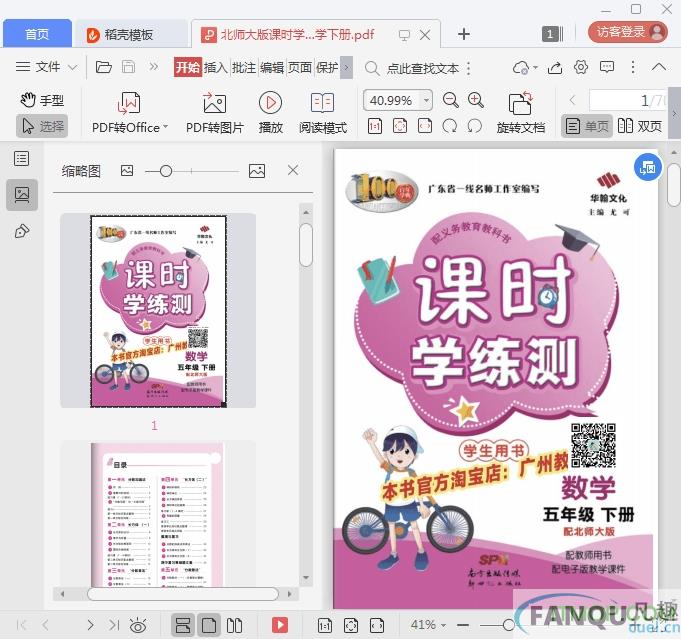Image resolution: width=681 pixels, height=639 pixels.
Task: Enter reading mode
Action: (x=323, y=113)
